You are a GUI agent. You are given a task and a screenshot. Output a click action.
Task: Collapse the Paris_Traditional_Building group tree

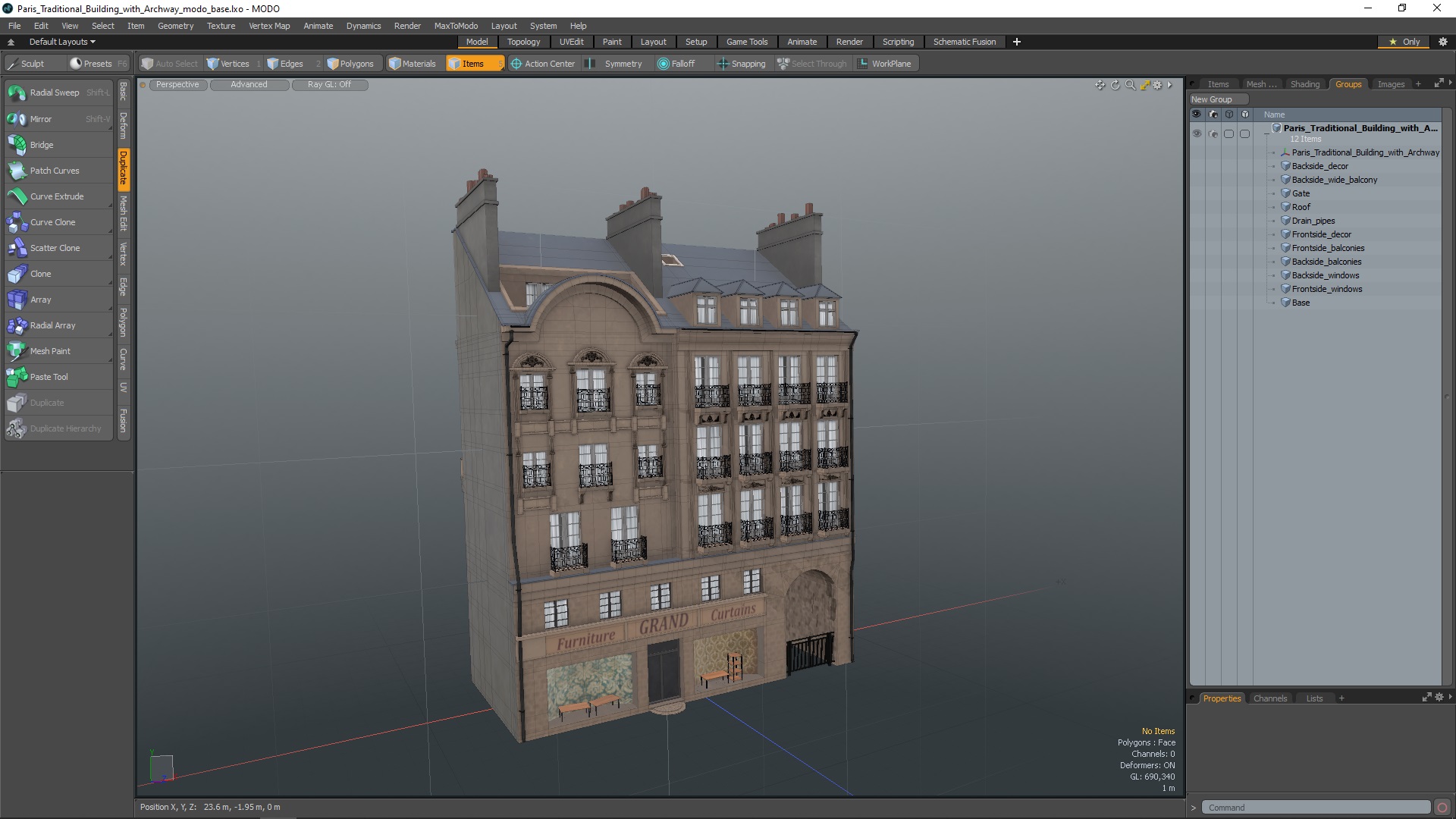(x=1266, y=133)
